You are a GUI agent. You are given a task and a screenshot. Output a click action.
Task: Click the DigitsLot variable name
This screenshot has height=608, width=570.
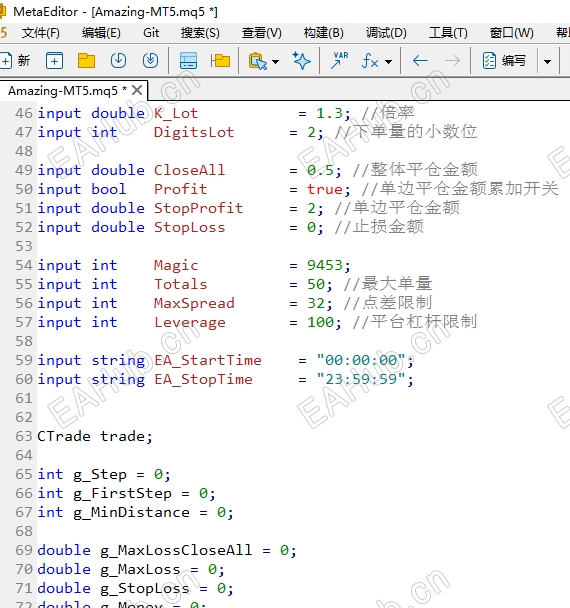coord(194,132)
